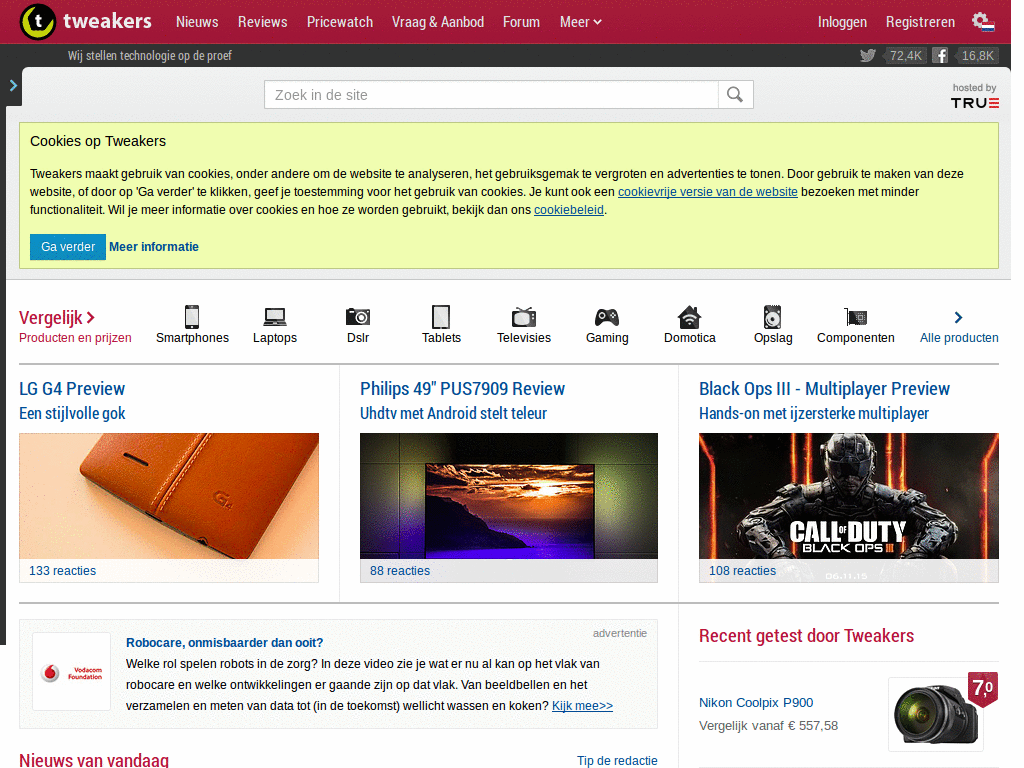Screen dimensions: 1024x768
Task: Open the Opslag hard drive icon
Action: [x=773, y=317]
